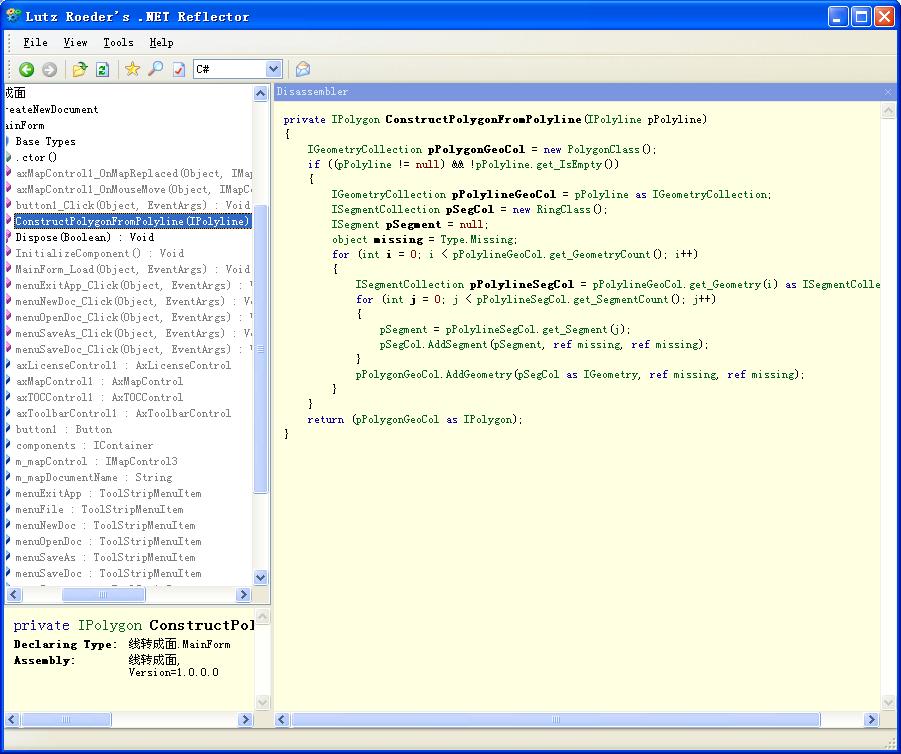Viewport: 901px width, 754px height.
Task: Close the Disassembler pane
Action: 888,91
